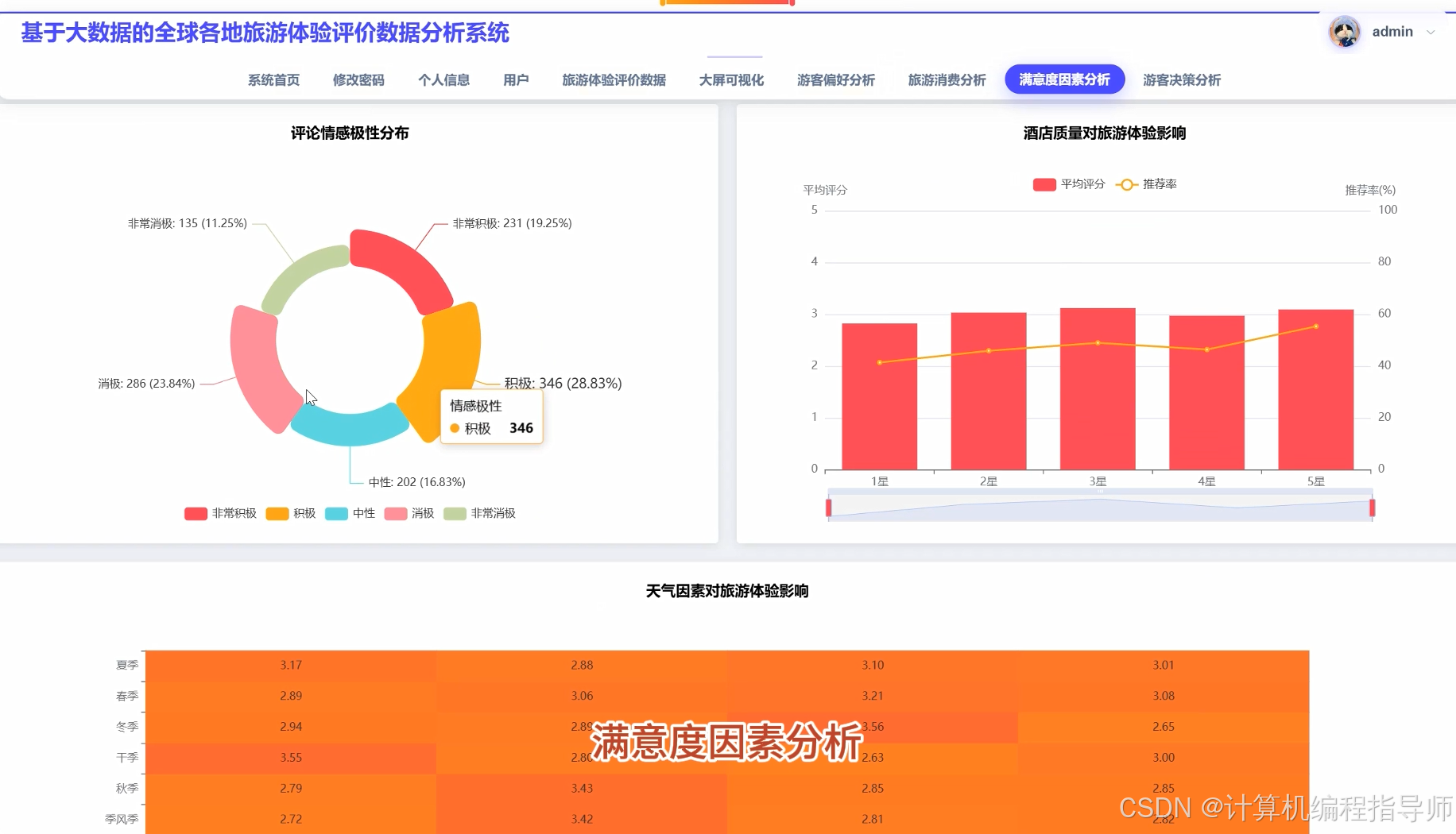This screenshot has width=1456, height=834.
Task: Click the system title link at top left
Action: pos(265,33)
